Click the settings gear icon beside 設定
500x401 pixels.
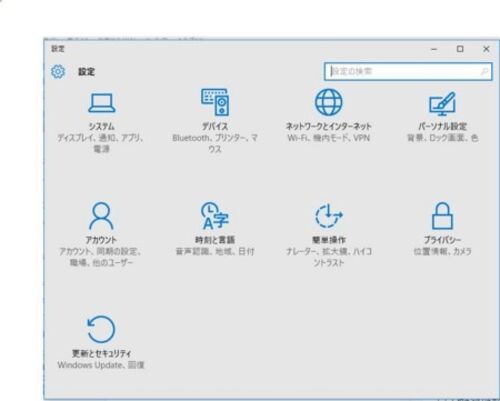click(58, 71)
